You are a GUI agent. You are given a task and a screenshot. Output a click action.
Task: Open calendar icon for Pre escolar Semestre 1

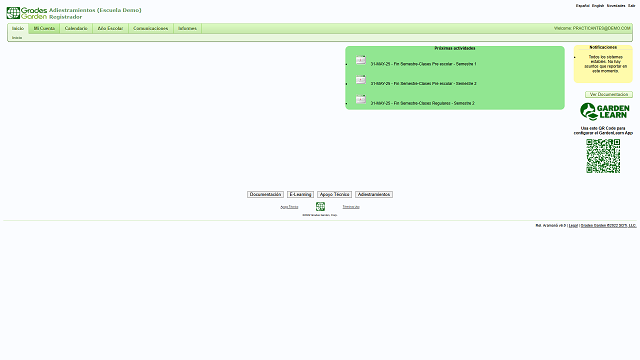(361, 60)
